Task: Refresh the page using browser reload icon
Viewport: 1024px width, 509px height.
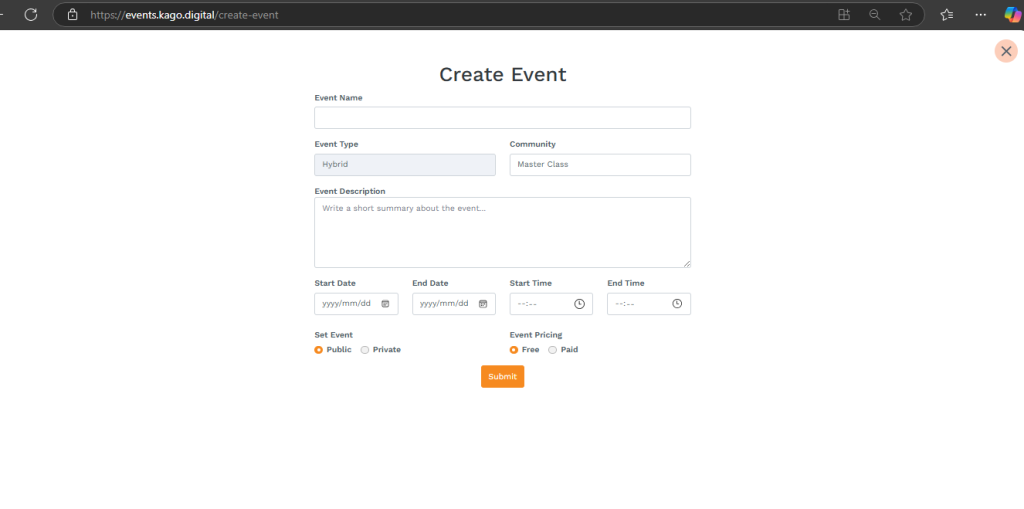Action: 31,15
